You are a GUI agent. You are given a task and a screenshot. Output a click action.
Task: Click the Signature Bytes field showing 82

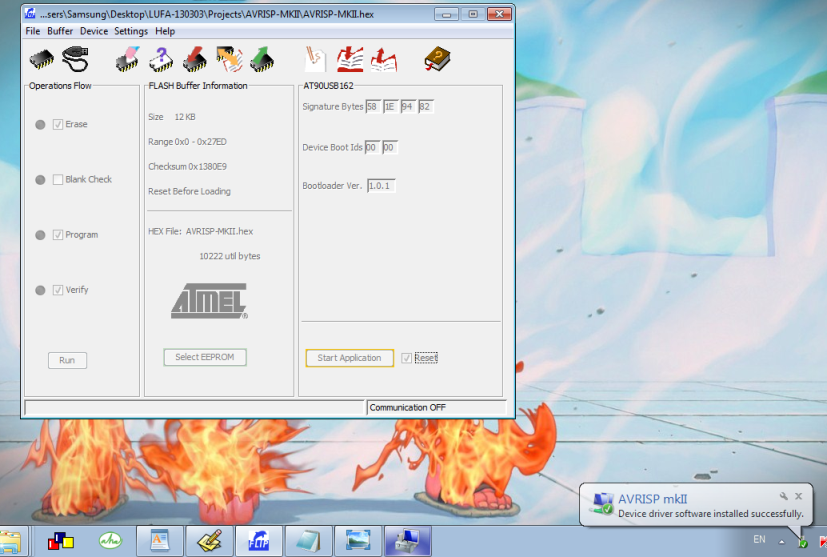pos(425,107)
